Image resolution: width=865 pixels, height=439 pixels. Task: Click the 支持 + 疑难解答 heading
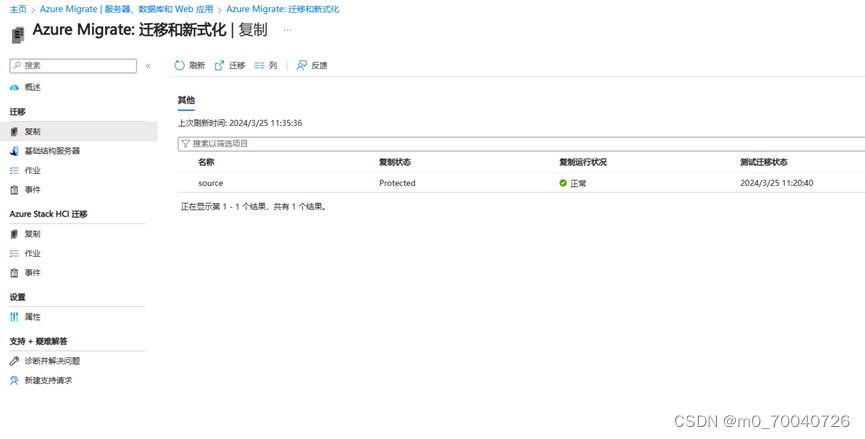click(x=39, y=341)
